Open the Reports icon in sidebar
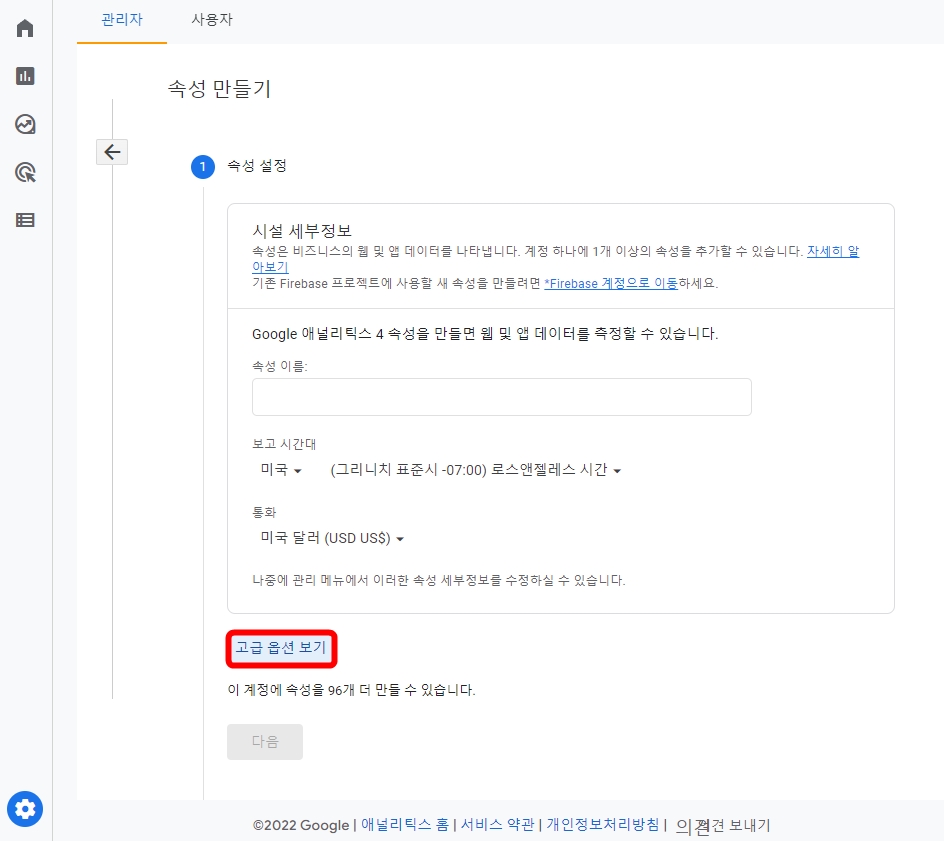The image size is (944, 841). pyautogui.click(x=24, y=76)
